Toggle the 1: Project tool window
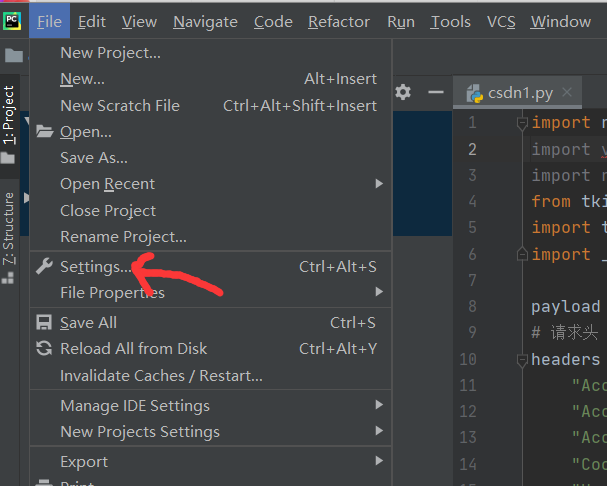This screenshot has height=486, width=607. pos(9,116)
